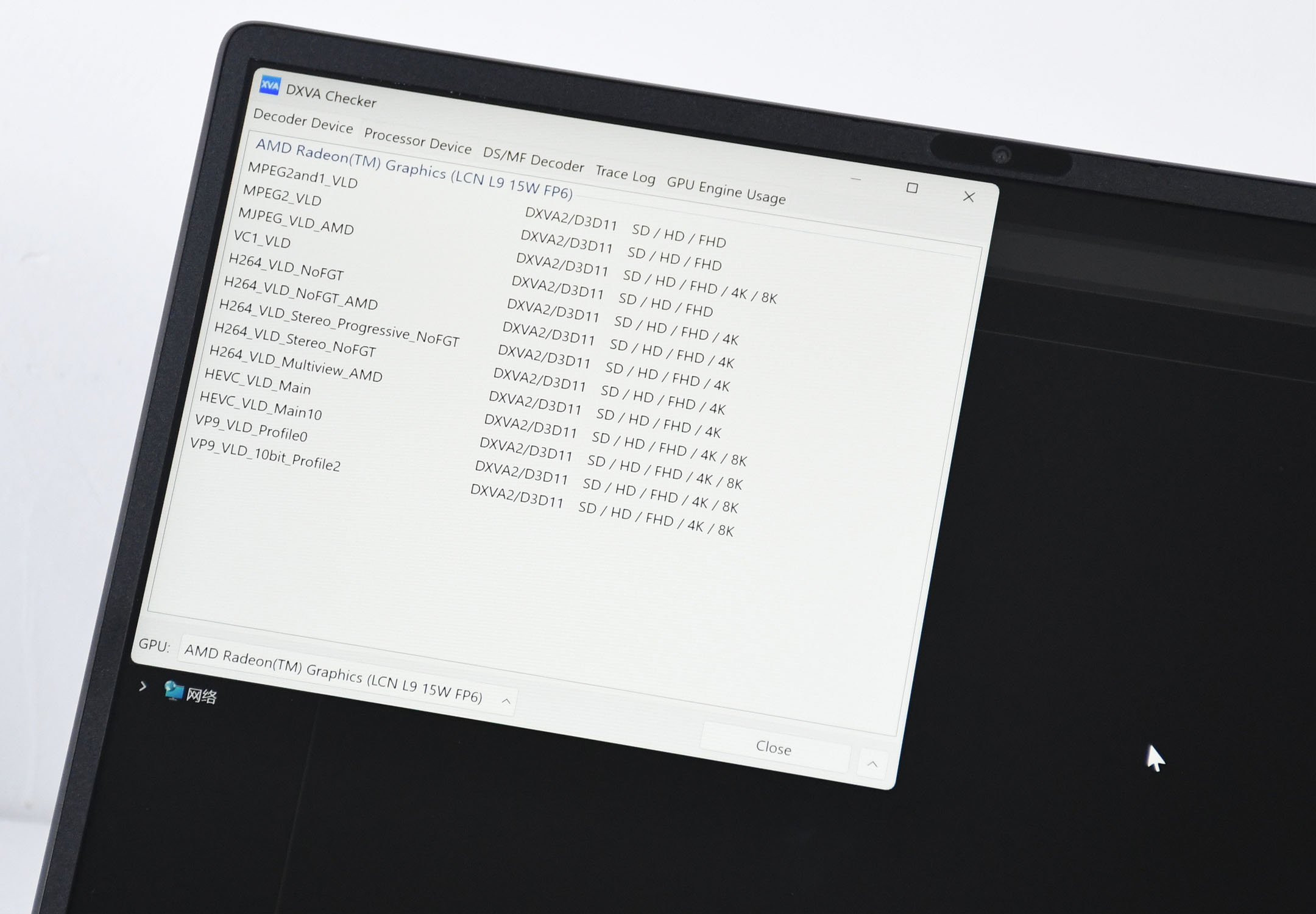This screenshot has width=1316, height=914.
Task: Minimize the DXVA Checker window
Action: 855,179
